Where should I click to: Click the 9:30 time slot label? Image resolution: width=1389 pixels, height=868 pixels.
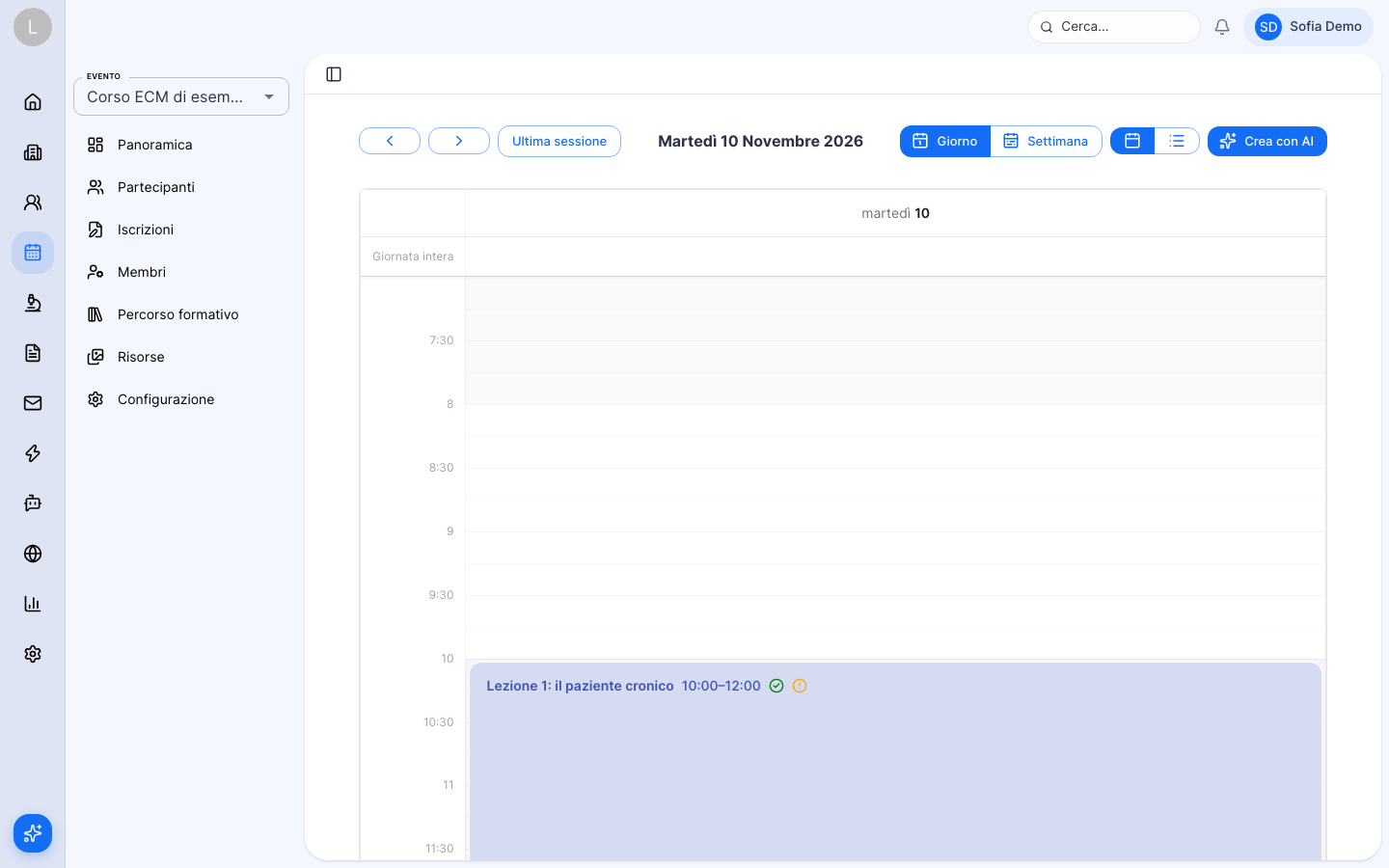coord(441,595)
